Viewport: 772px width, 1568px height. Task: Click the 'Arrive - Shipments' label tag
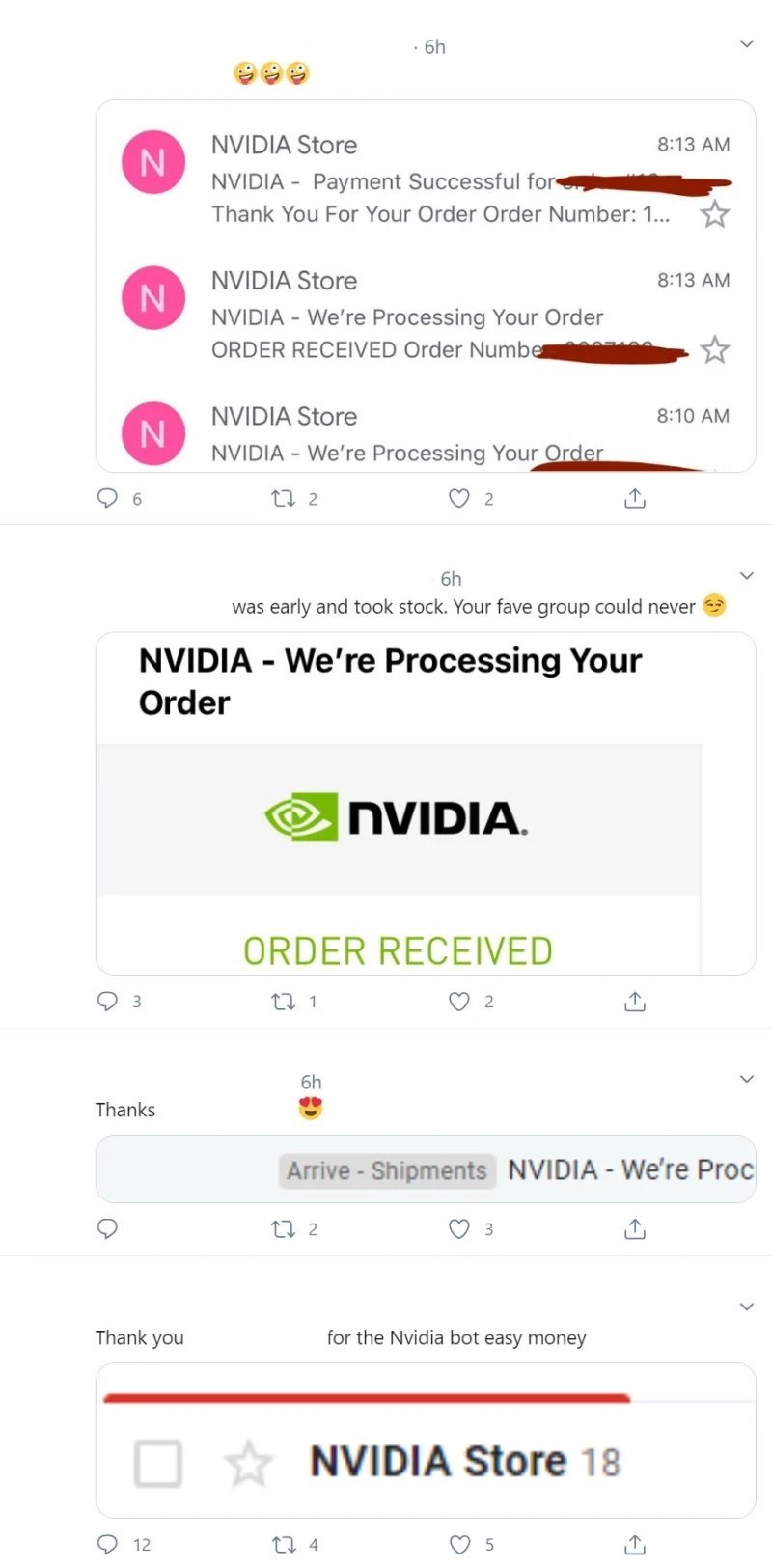click(x=387, y=1170)
